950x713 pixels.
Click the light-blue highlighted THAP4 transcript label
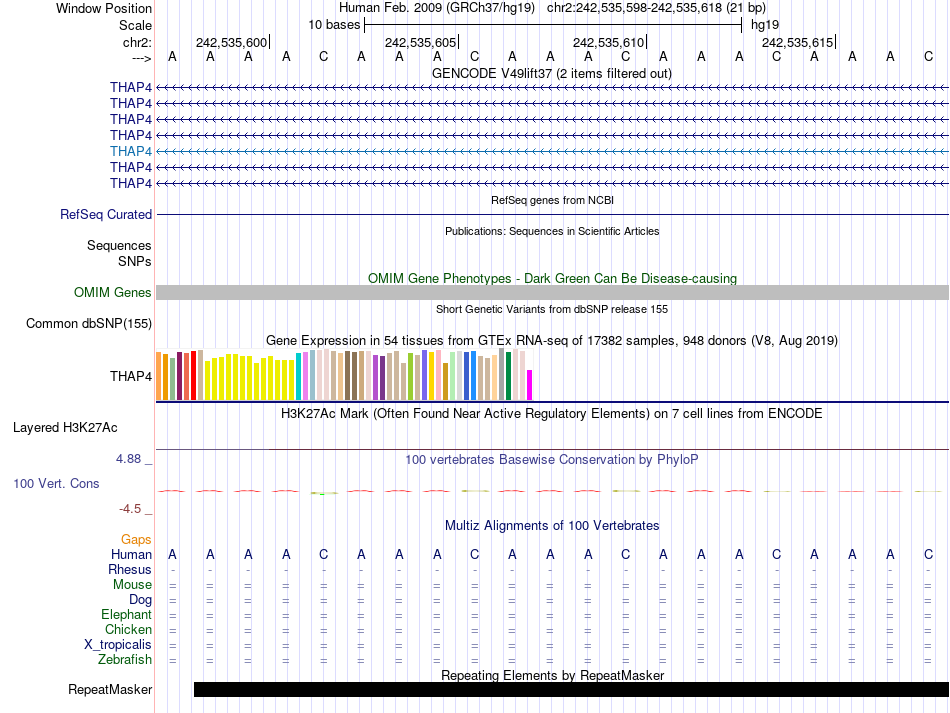click(x=131, y=151)
